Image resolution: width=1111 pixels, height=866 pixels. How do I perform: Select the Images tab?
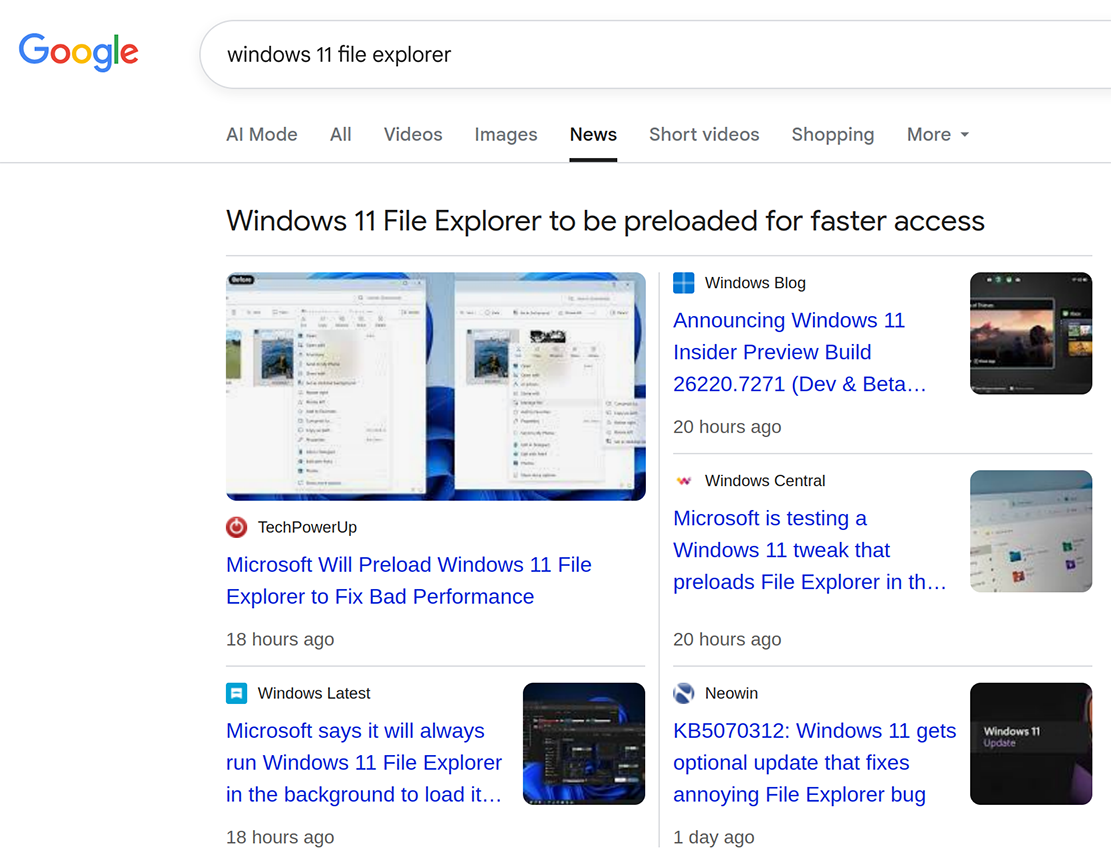[505, 134]
